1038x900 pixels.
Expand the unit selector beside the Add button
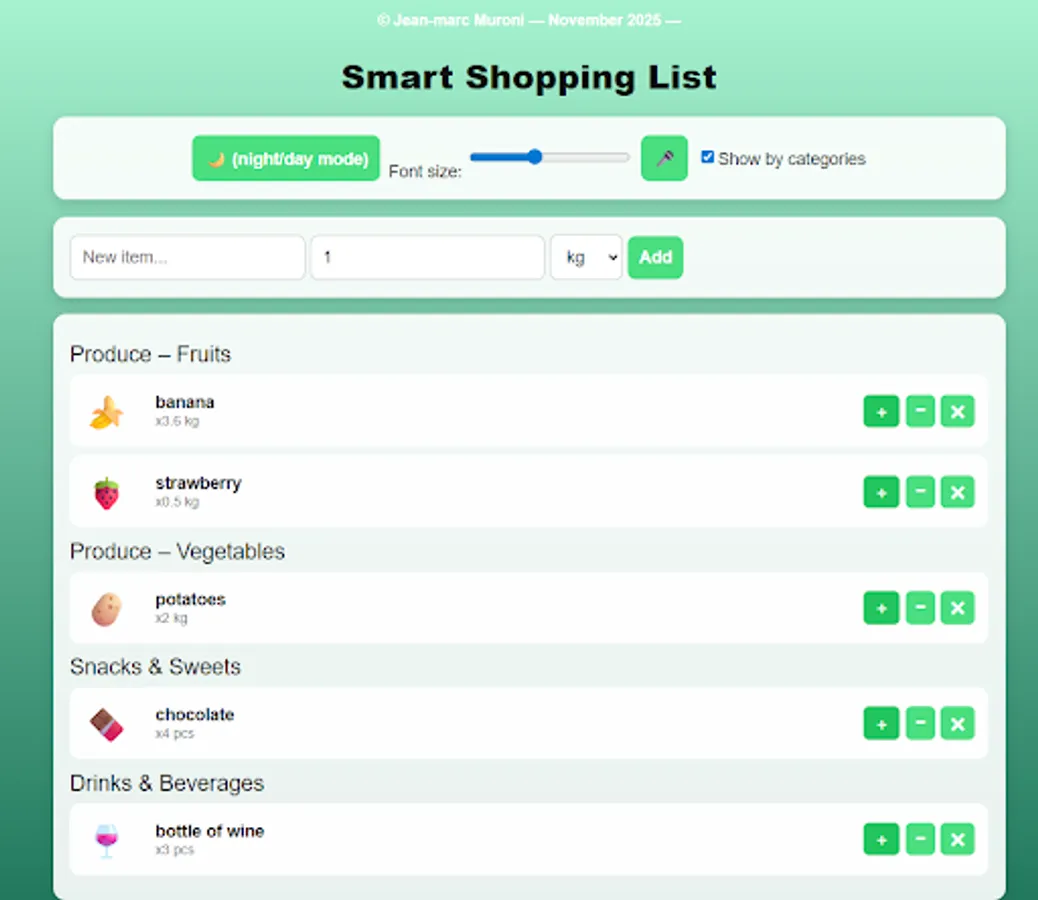click(x=586, y=257)
